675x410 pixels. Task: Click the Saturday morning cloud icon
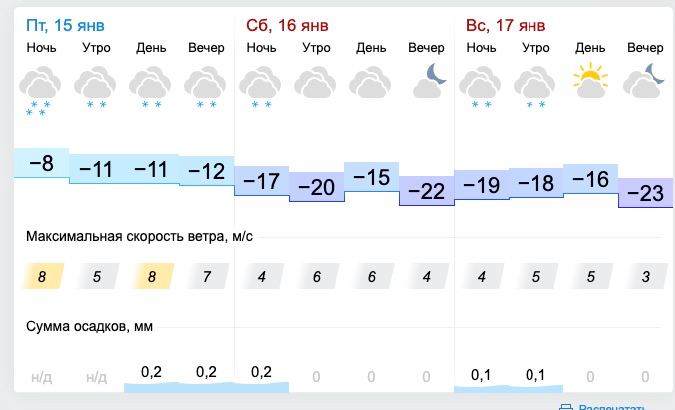[316, 81]
